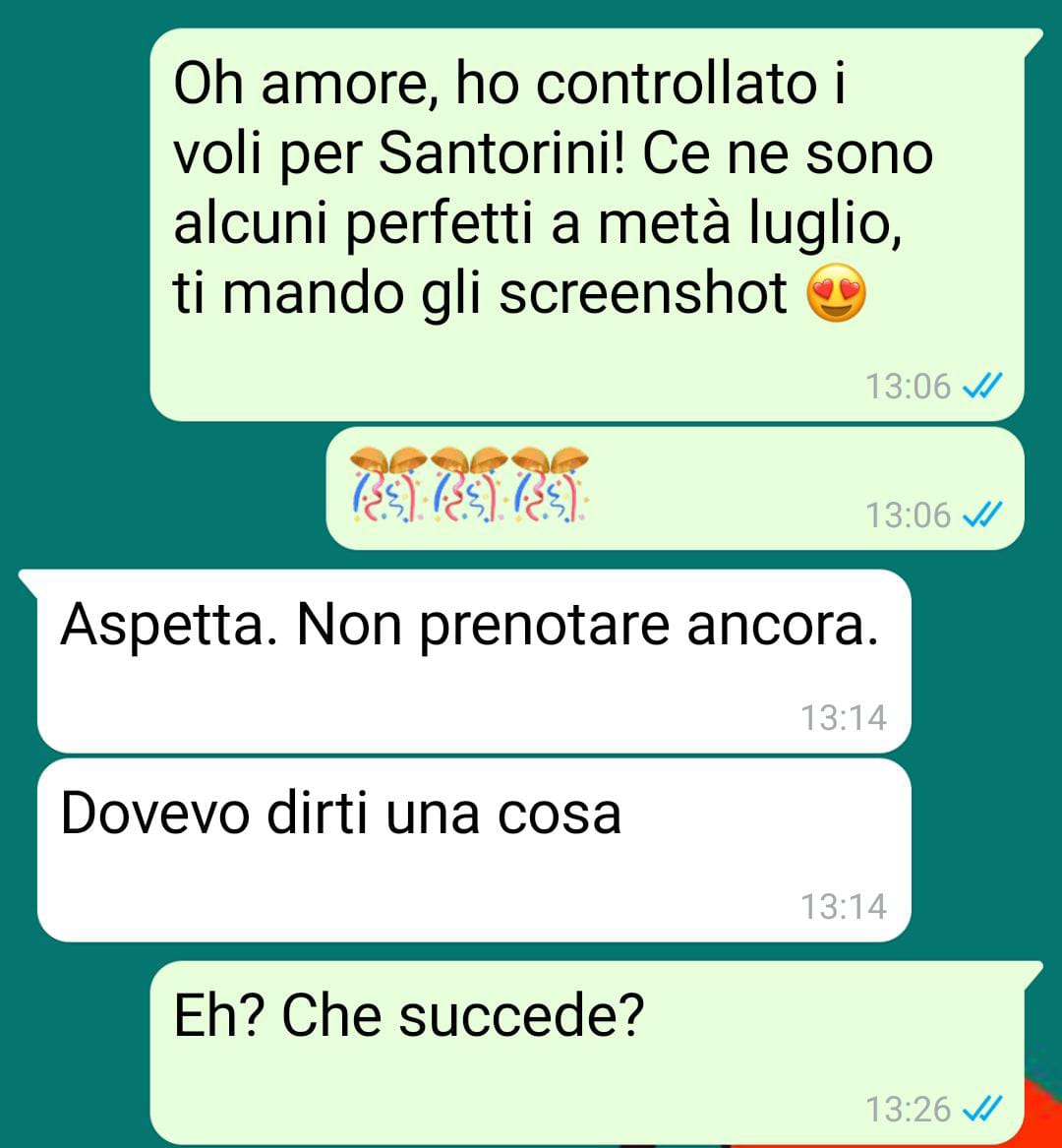Select the 'Dovevo dirti una cosa' message
1062x1148 pixels.
(x=474, y=850)
